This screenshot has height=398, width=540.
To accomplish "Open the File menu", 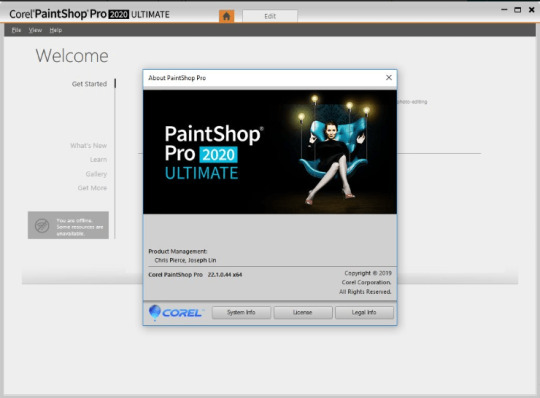I will tap(16, 30).
